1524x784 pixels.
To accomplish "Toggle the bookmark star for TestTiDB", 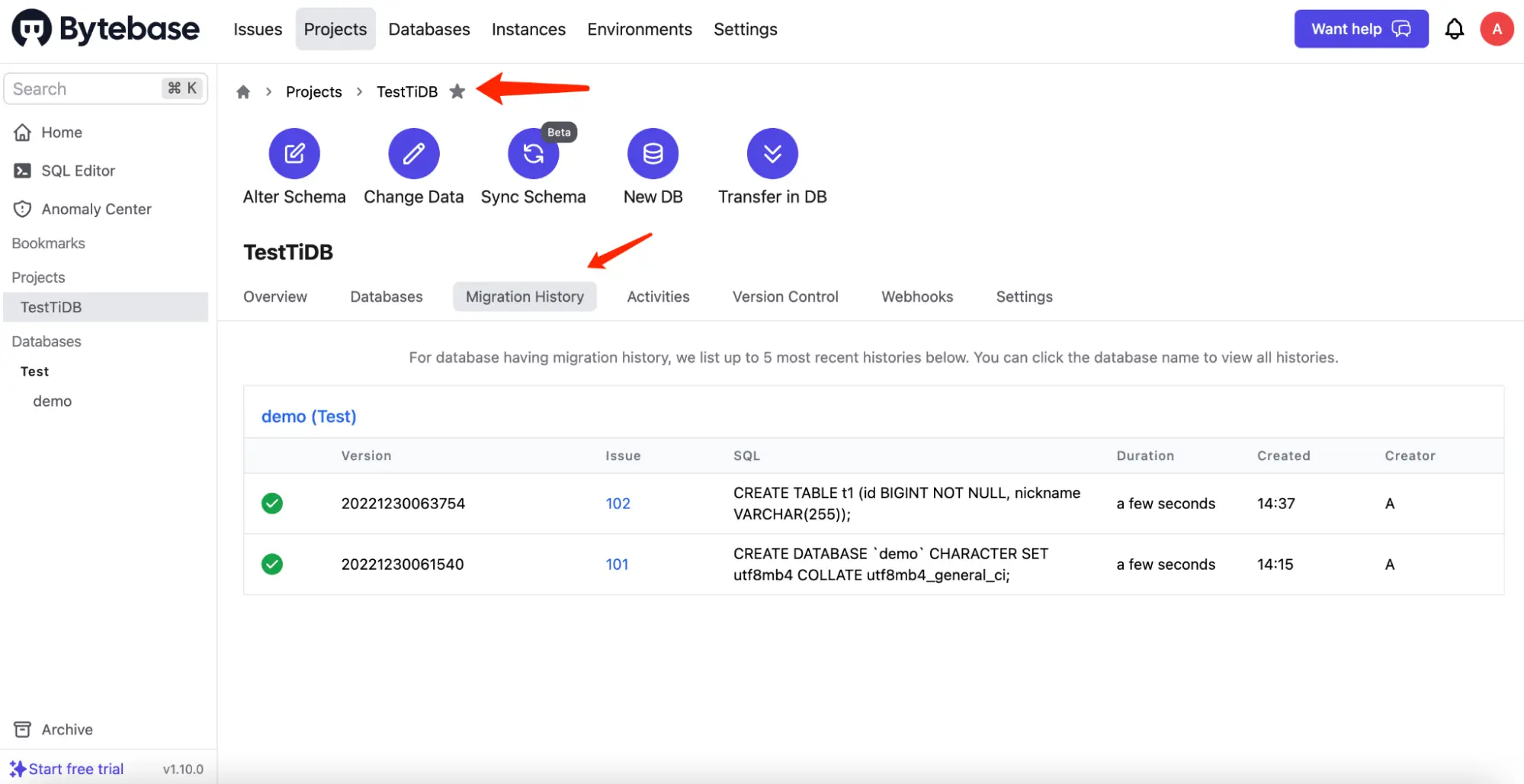I will 457,91.
